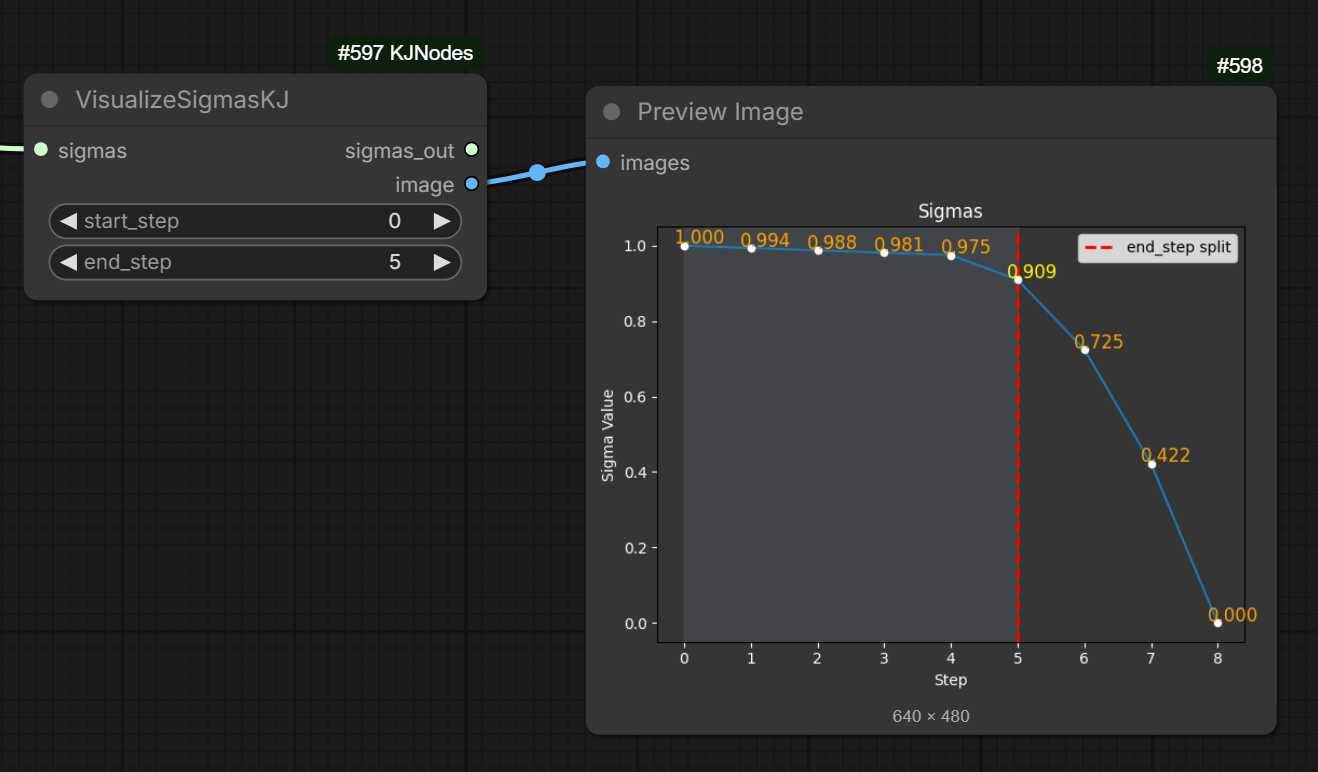Click the 640 × 480 image size text
Image resolution: width=1318 pixels, height=772 pixels.
tap(931, 716)
